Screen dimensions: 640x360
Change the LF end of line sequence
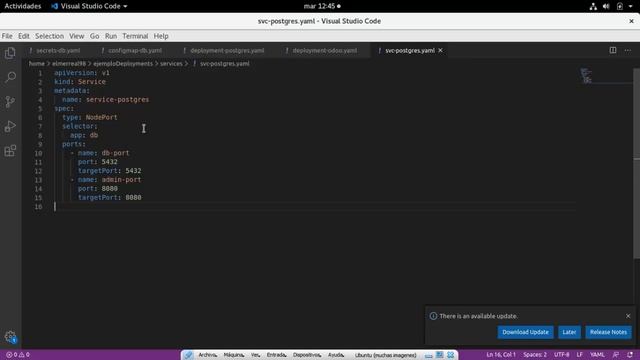(580, 355)
